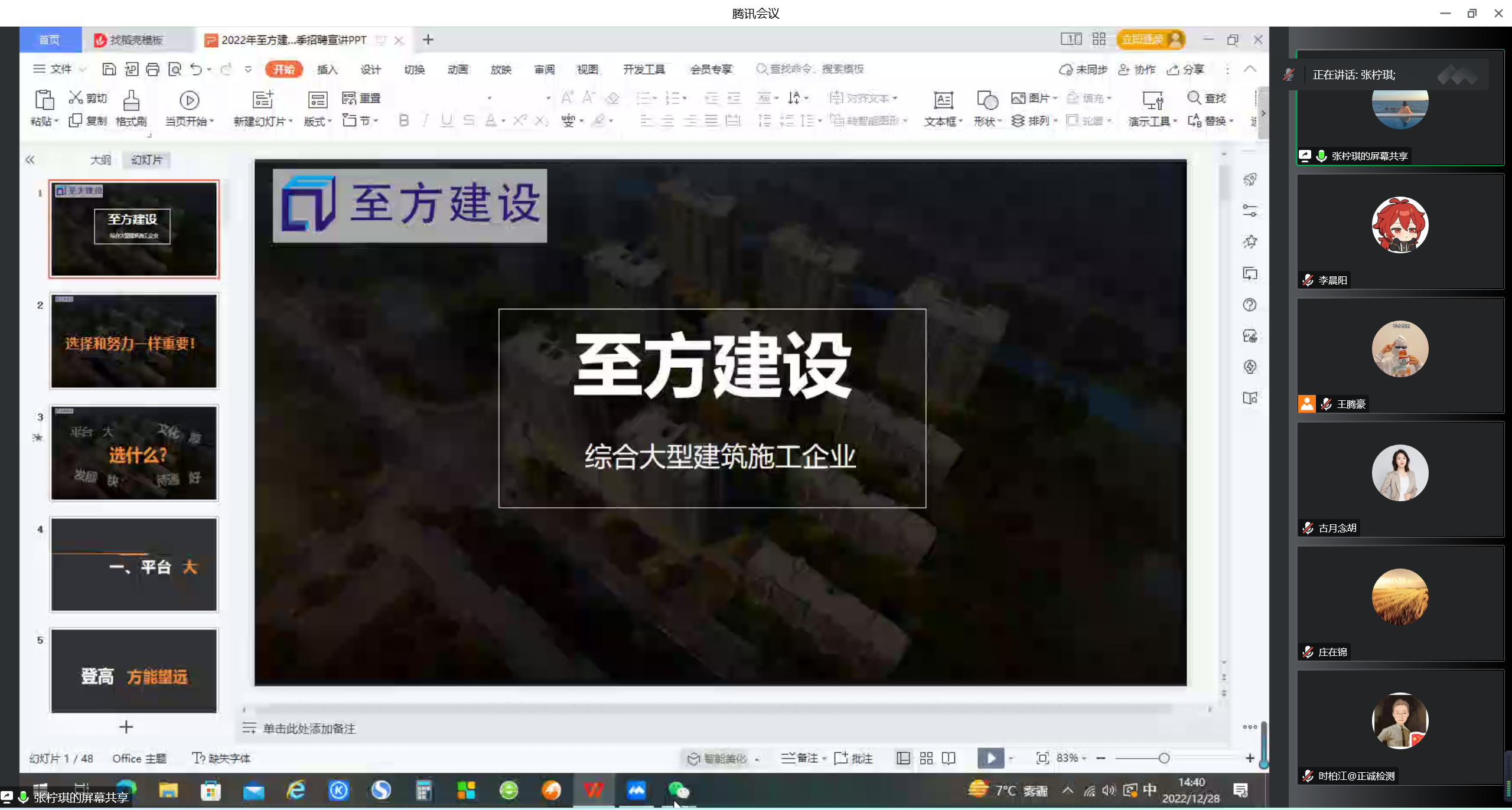Switch to 大纲 outline tab

point(100,159)
